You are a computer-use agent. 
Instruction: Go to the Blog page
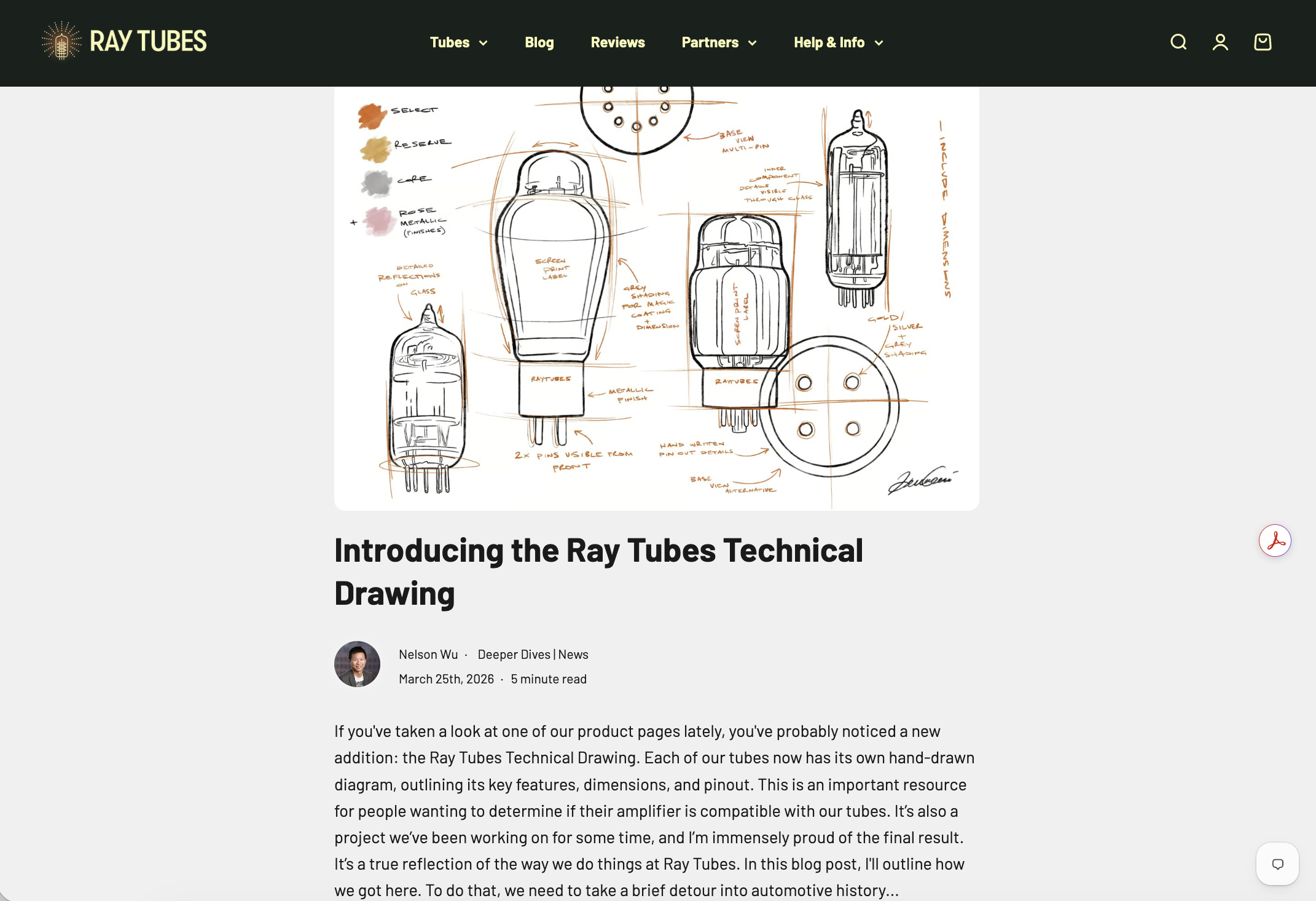click(539, 42)
